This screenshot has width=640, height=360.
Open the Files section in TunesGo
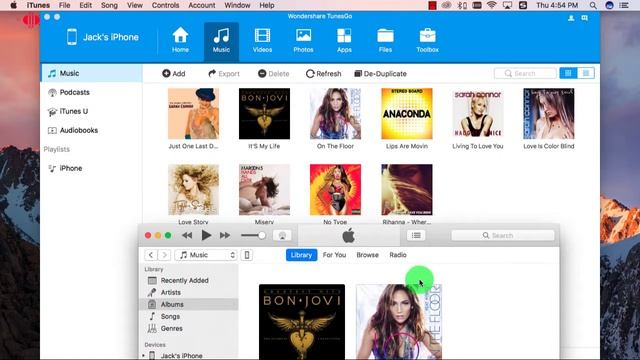385,40
